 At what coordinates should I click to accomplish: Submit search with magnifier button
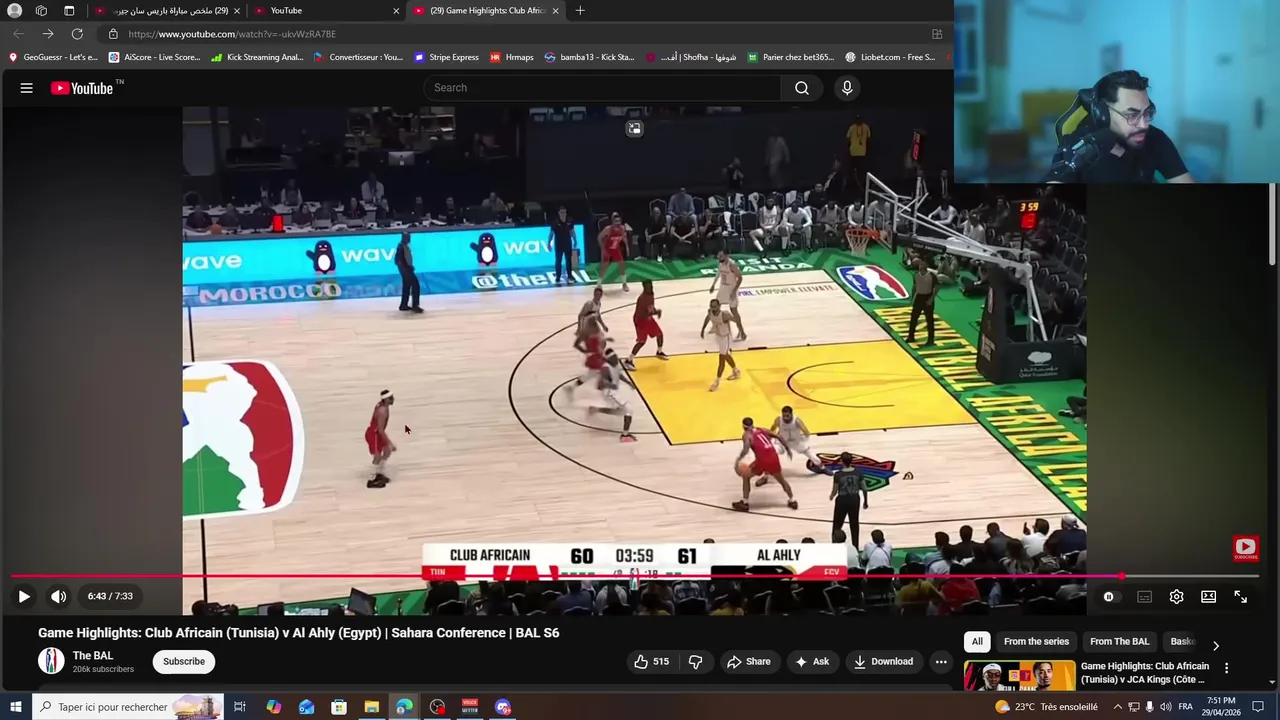point(802,88)
